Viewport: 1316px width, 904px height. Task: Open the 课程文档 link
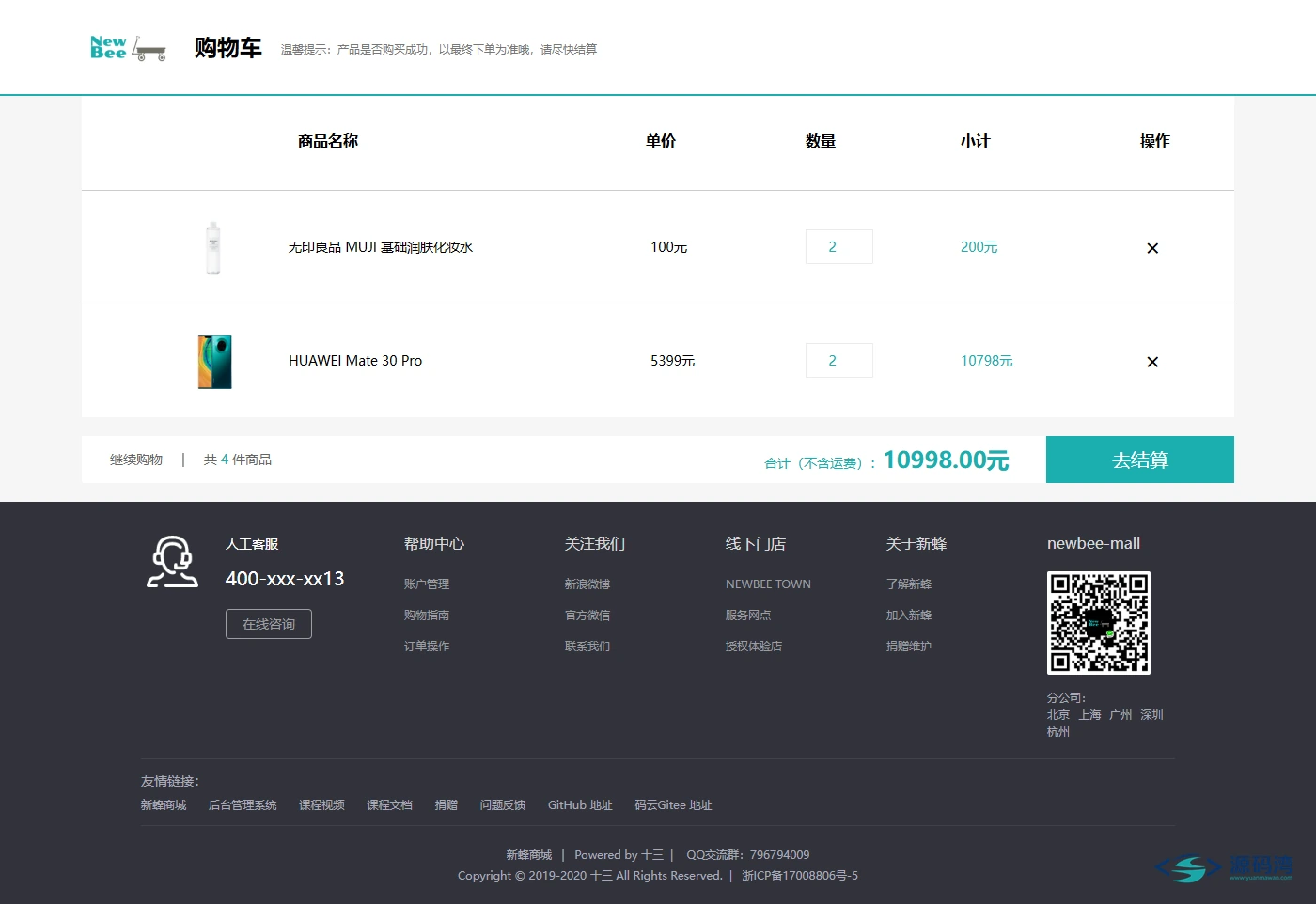pyautogui.click(x=389, y=805)
